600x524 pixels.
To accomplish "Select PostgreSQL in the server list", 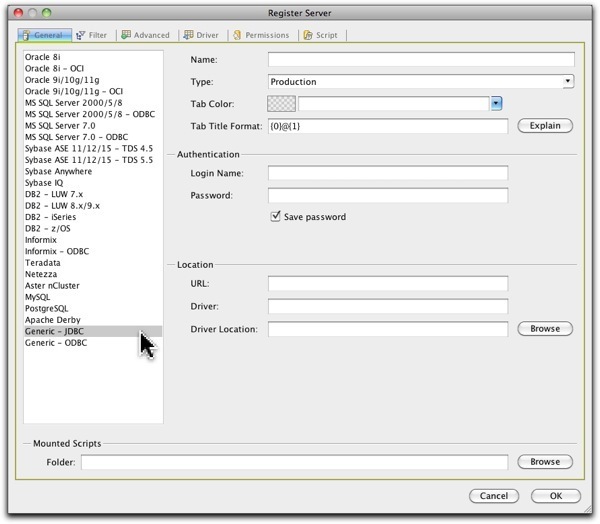I will coord(48,309).
